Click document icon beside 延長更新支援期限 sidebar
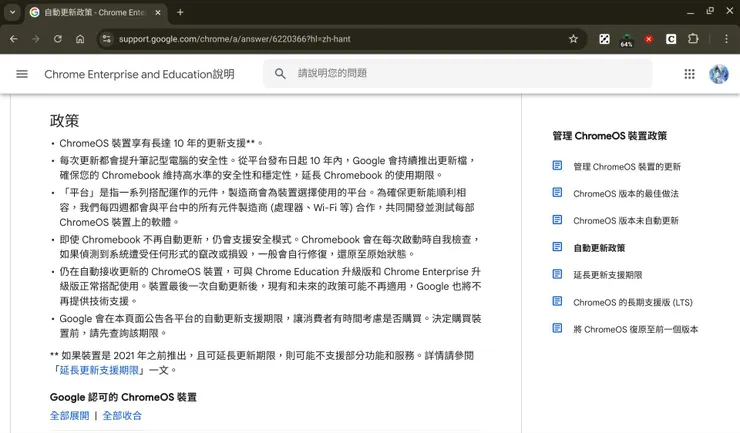Screen dimensions: 740x433 click(x=557, y=274)
